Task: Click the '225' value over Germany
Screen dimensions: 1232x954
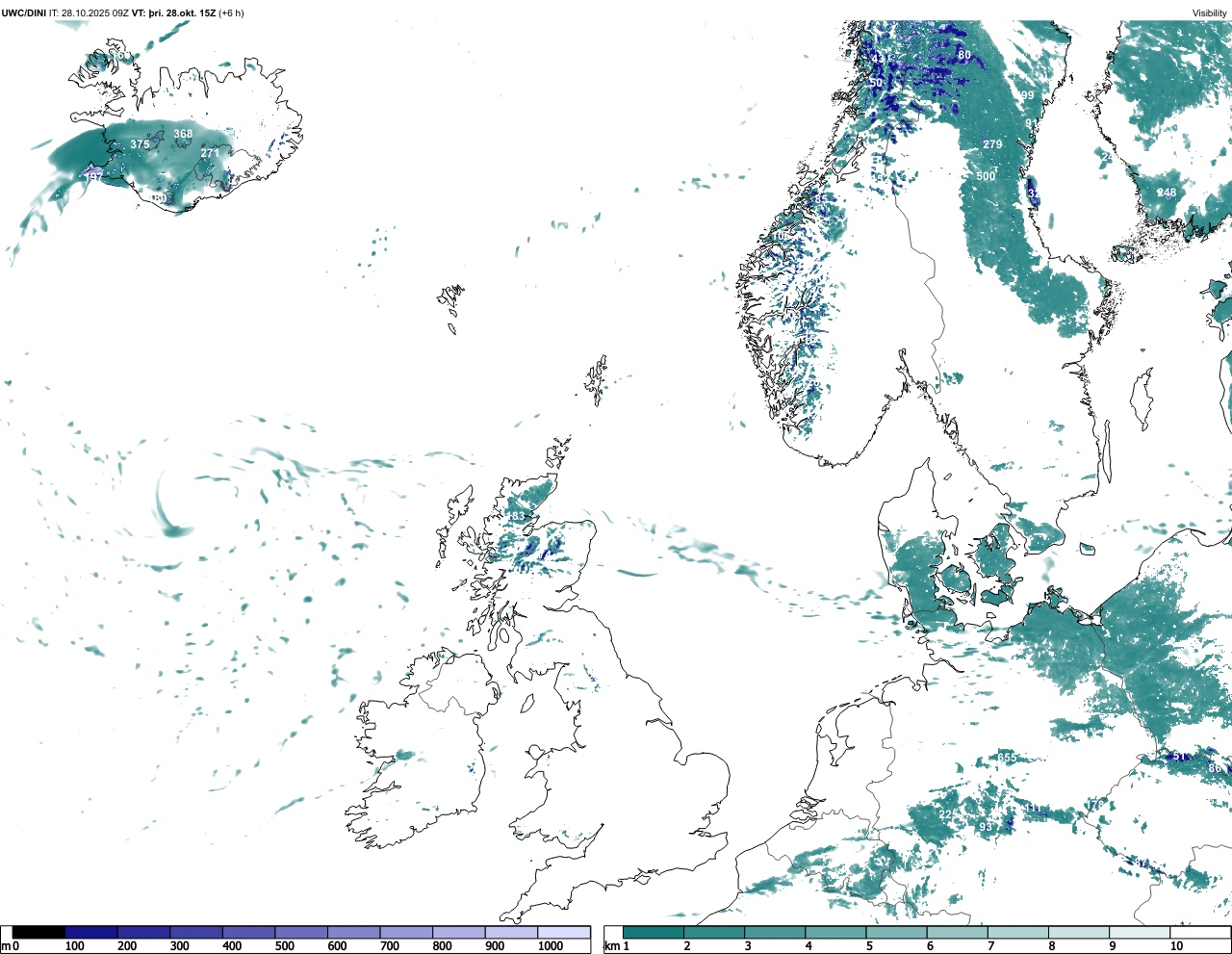Action: tap(948, 814)
